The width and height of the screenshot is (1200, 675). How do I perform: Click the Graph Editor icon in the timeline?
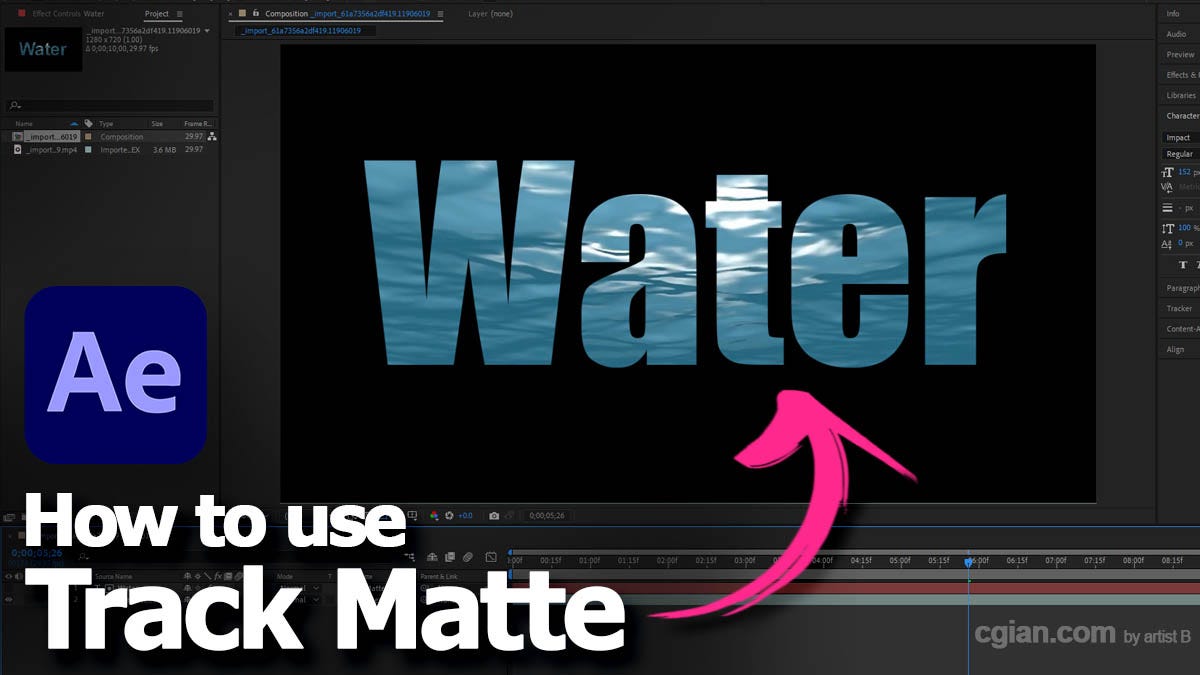pyautogui.click(x=490, y=558)
